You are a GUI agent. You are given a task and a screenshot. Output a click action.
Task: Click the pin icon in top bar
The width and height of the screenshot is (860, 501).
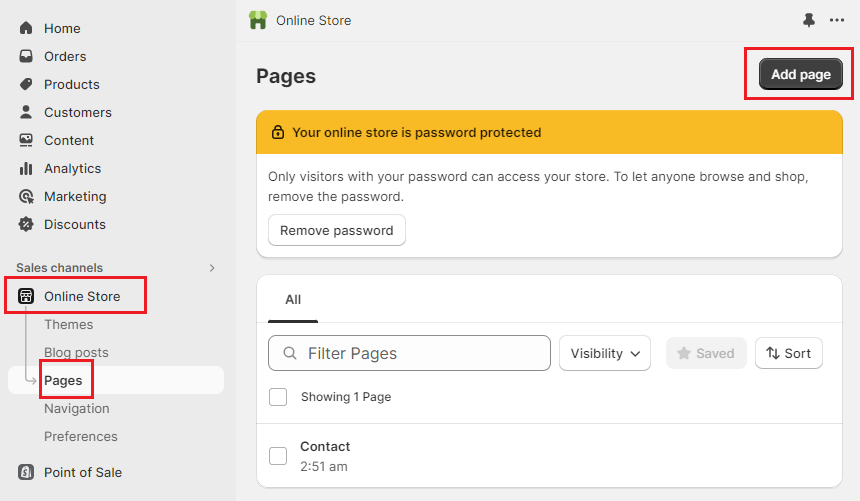point(809,20)
